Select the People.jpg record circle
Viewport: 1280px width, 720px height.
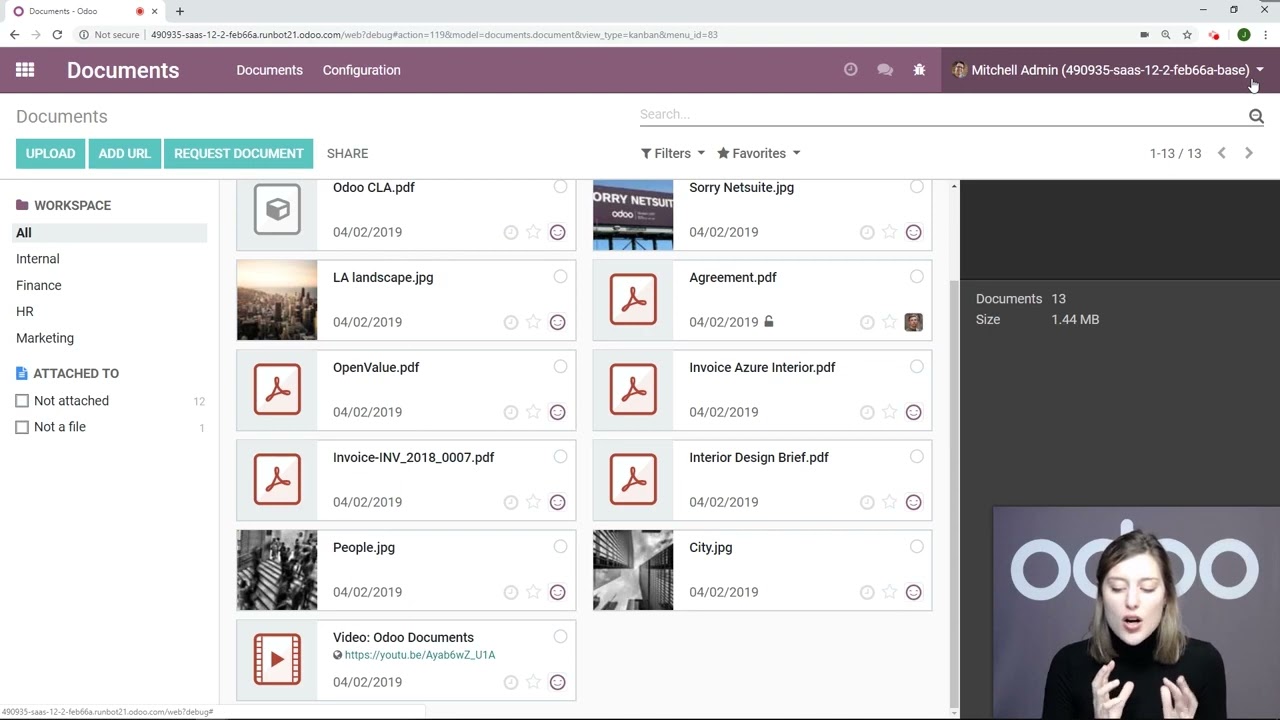(560, 547)
